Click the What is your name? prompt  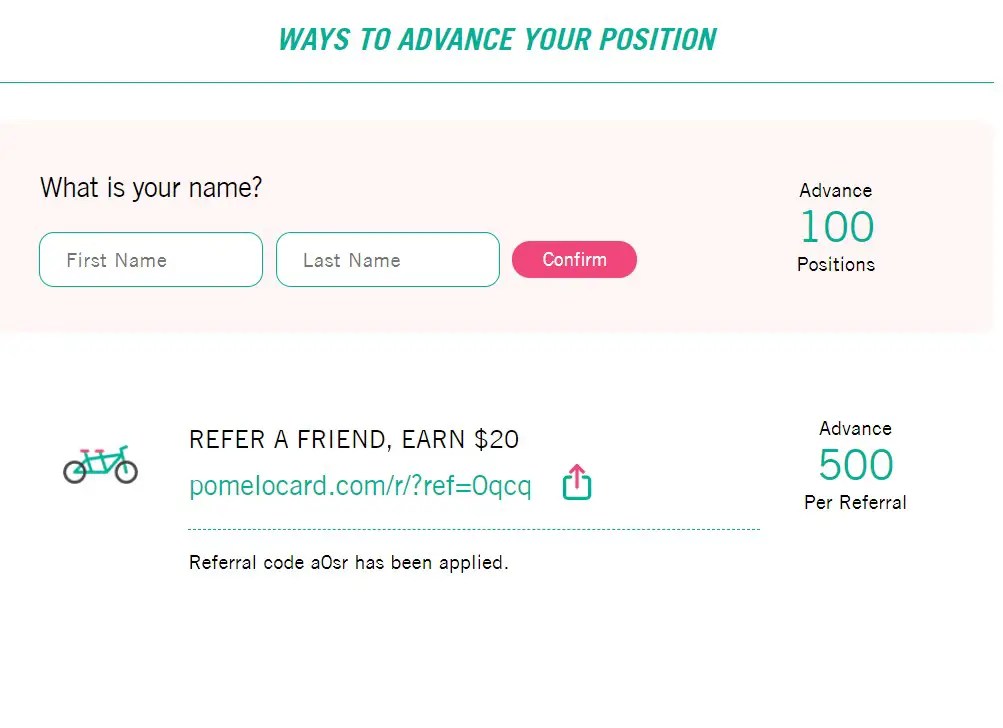150,187
